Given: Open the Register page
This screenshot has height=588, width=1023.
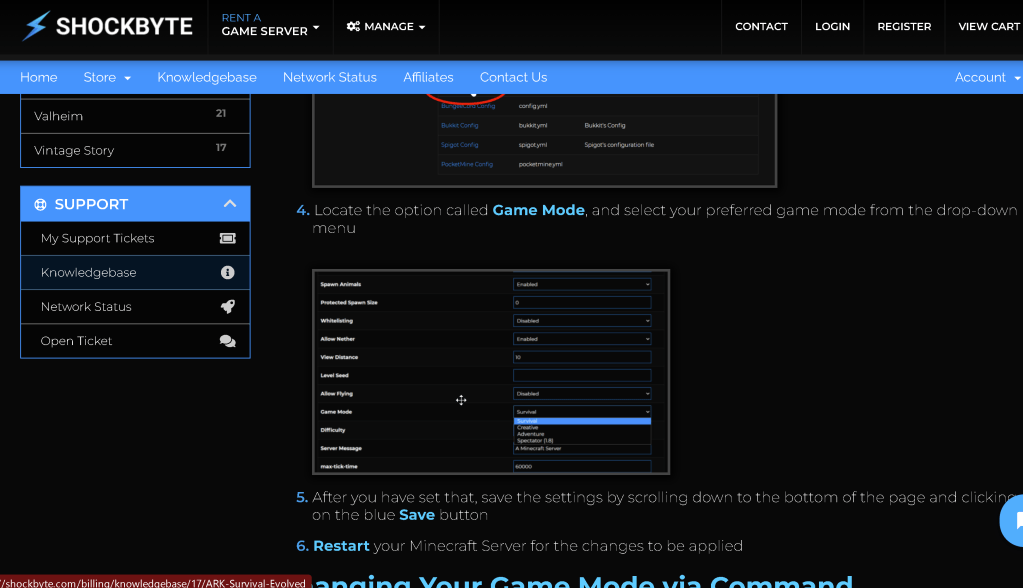Looking at the screenshot, I should click(x=904, y=27).
